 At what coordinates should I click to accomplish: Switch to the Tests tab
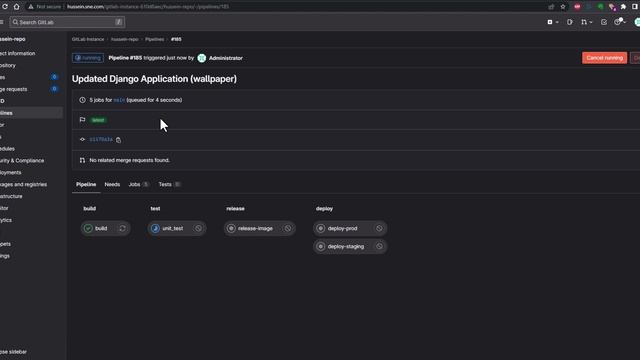click(x=169, y=184)
